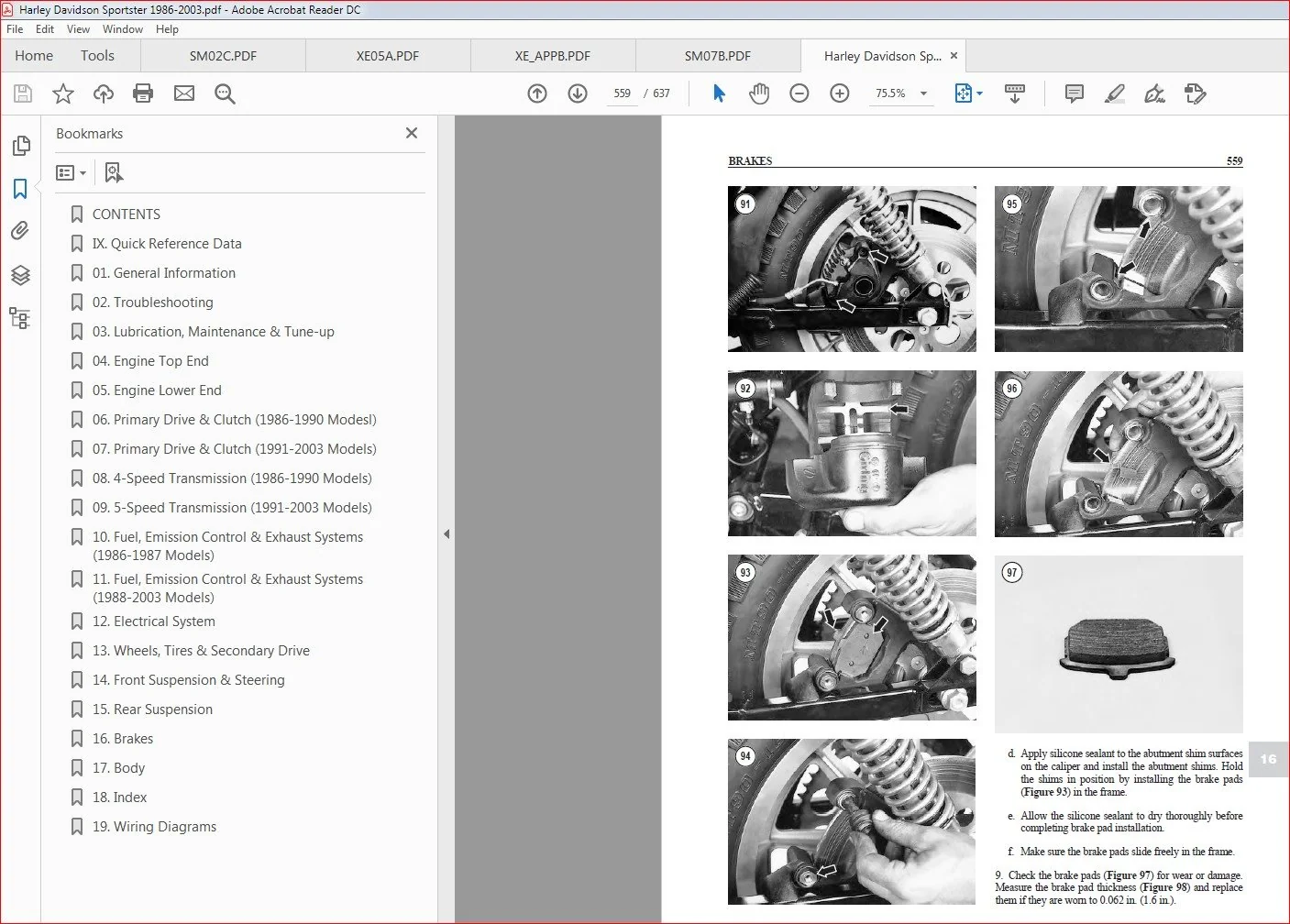Open Model Tree sidebar panel
The width and height of the screenshot is (1290, 924).
(x=20, y=318)
